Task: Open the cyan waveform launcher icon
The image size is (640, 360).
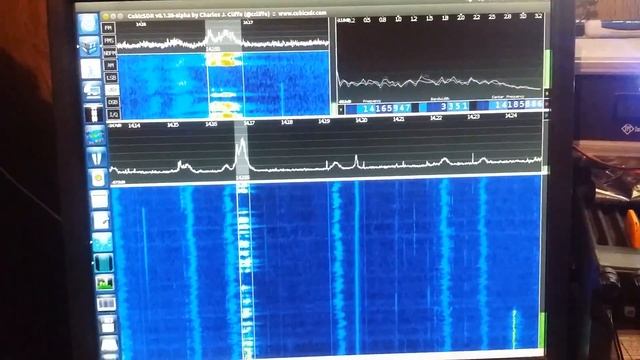Action: pos(102,242)
